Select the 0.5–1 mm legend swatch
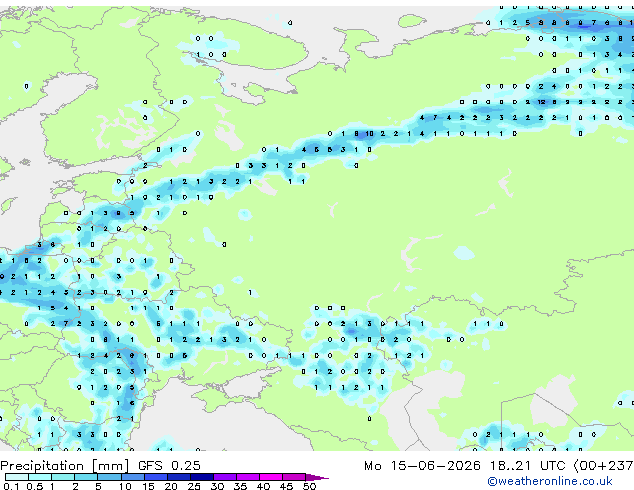 (x=40, y=477)
